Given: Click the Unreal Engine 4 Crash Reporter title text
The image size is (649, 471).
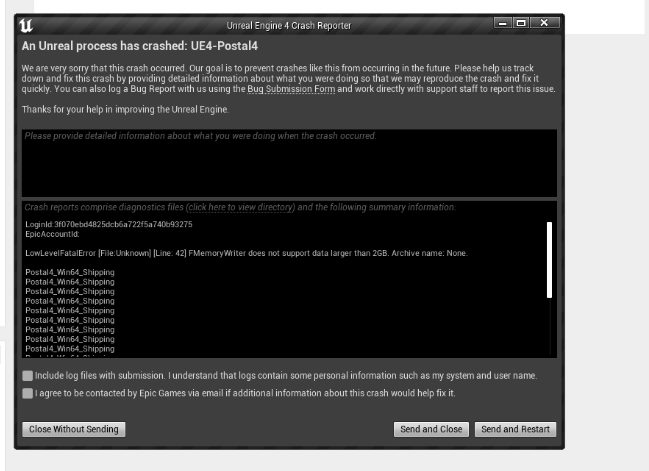Looking at the screenshot, I should click(x=286, y=23).
